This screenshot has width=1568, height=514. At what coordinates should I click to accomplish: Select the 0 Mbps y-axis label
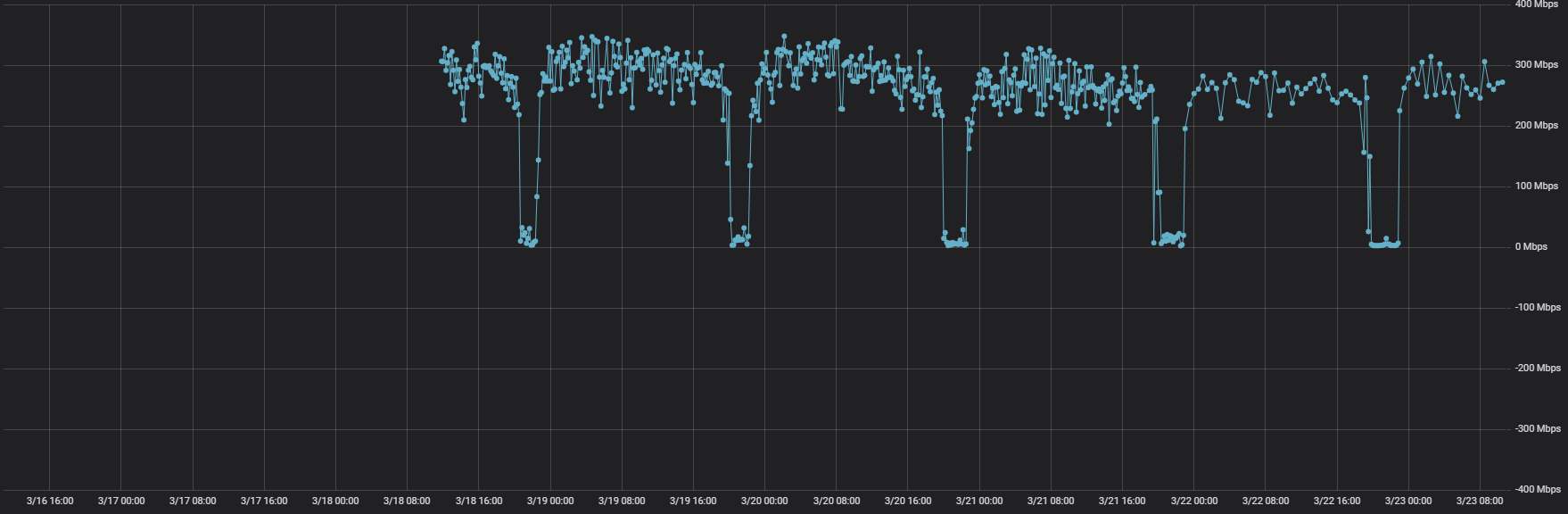[x=1531, y=246]
